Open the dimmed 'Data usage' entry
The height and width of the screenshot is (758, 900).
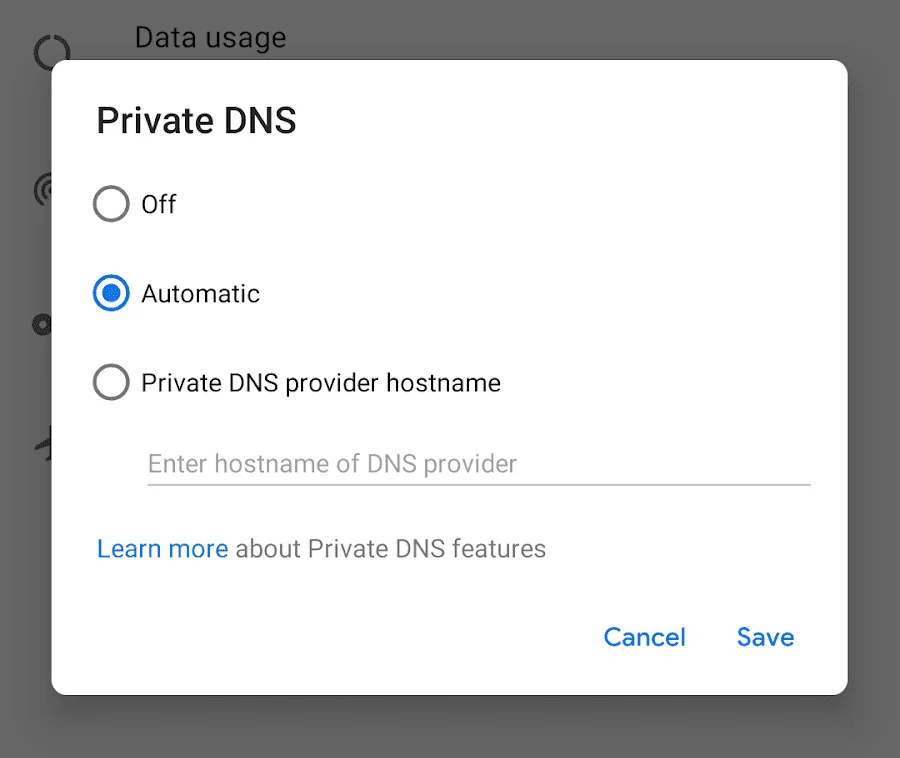[x=210, y=38]
